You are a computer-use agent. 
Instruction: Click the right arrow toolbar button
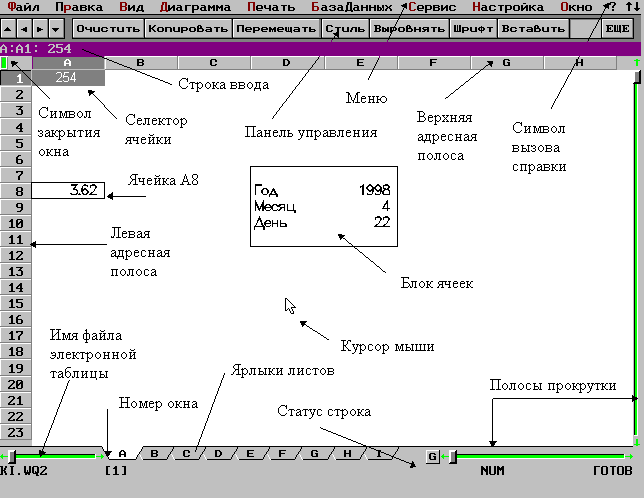click(x=40, y=29)
